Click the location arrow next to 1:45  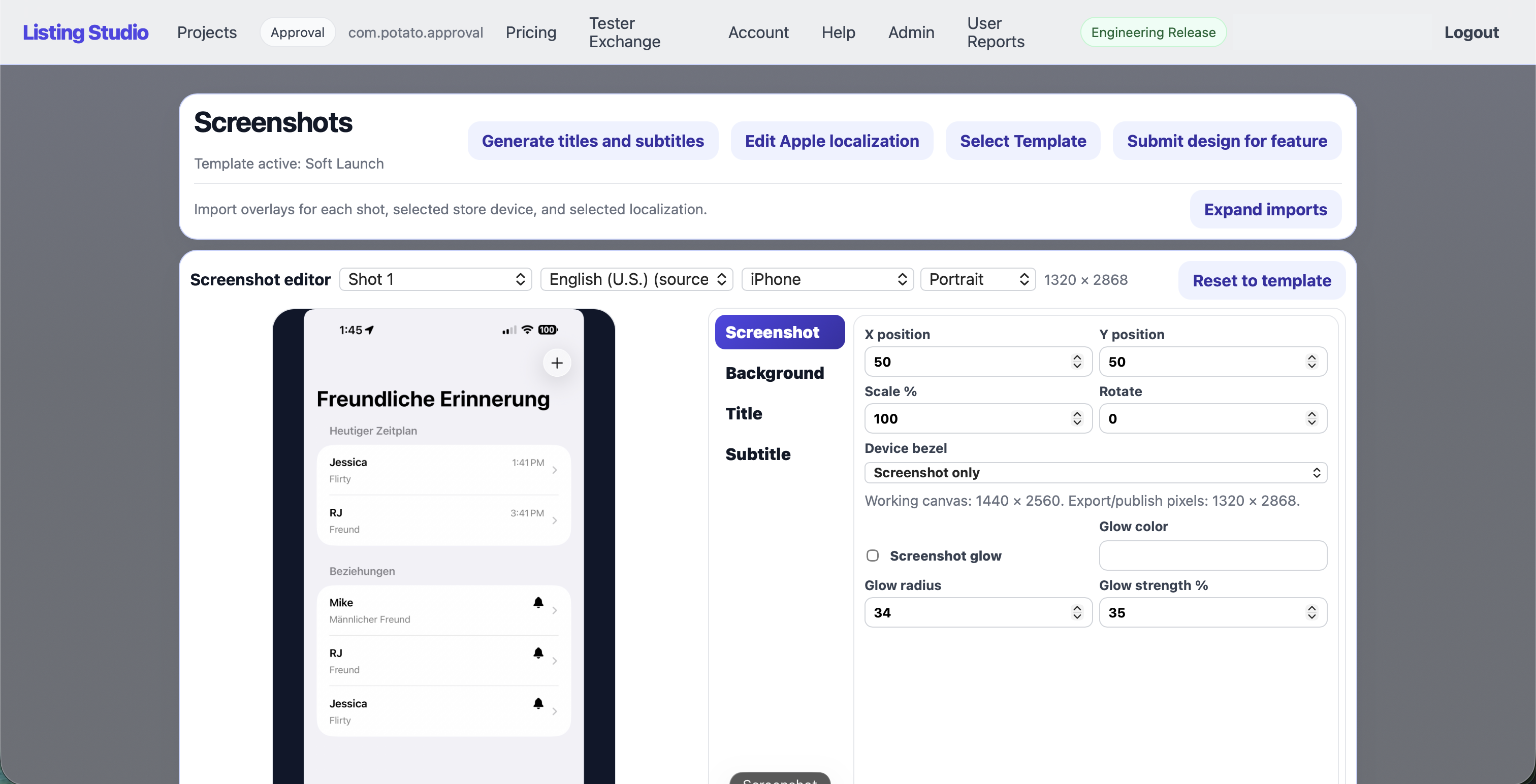pyautogui.click(x=370, y=330)
